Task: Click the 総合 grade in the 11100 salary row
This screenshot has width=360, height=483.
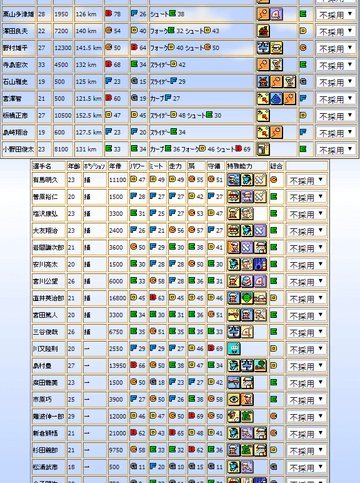Action: [274, 180]
